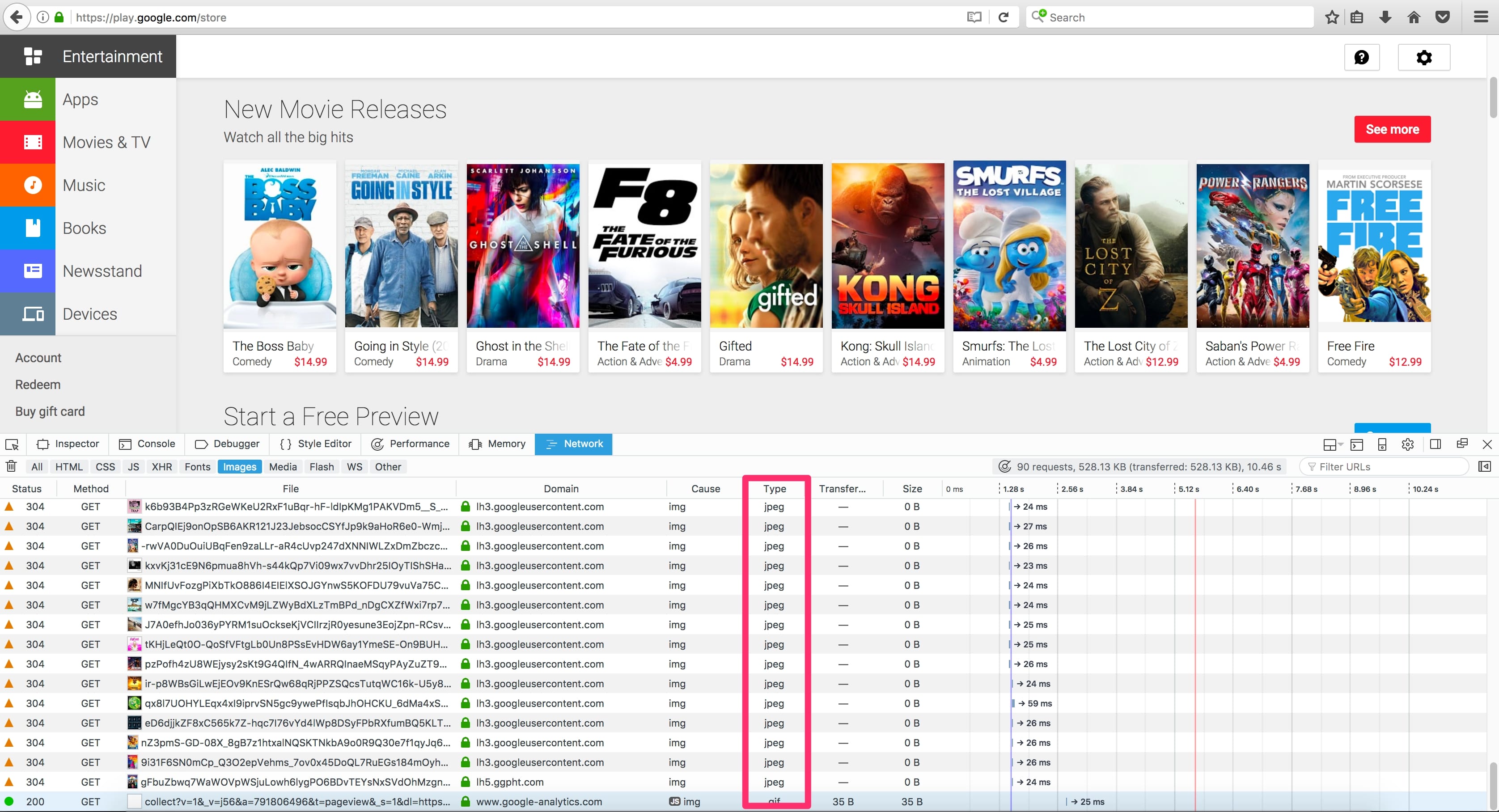Save page to Pocket icon
This screenshot has width=1499, height=812.
tap(1443, 17)
